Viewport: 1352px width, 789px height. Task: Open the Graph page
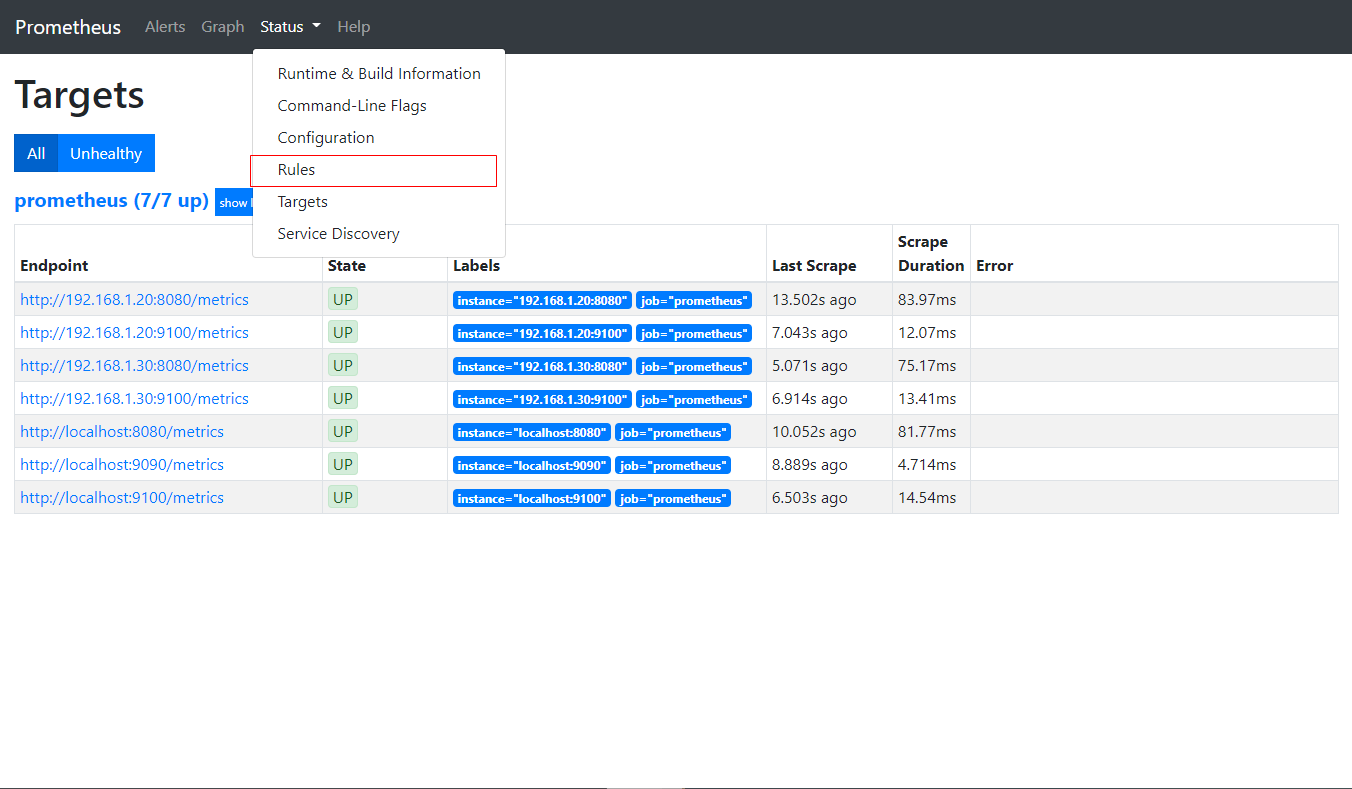click(x=222, y=27)
